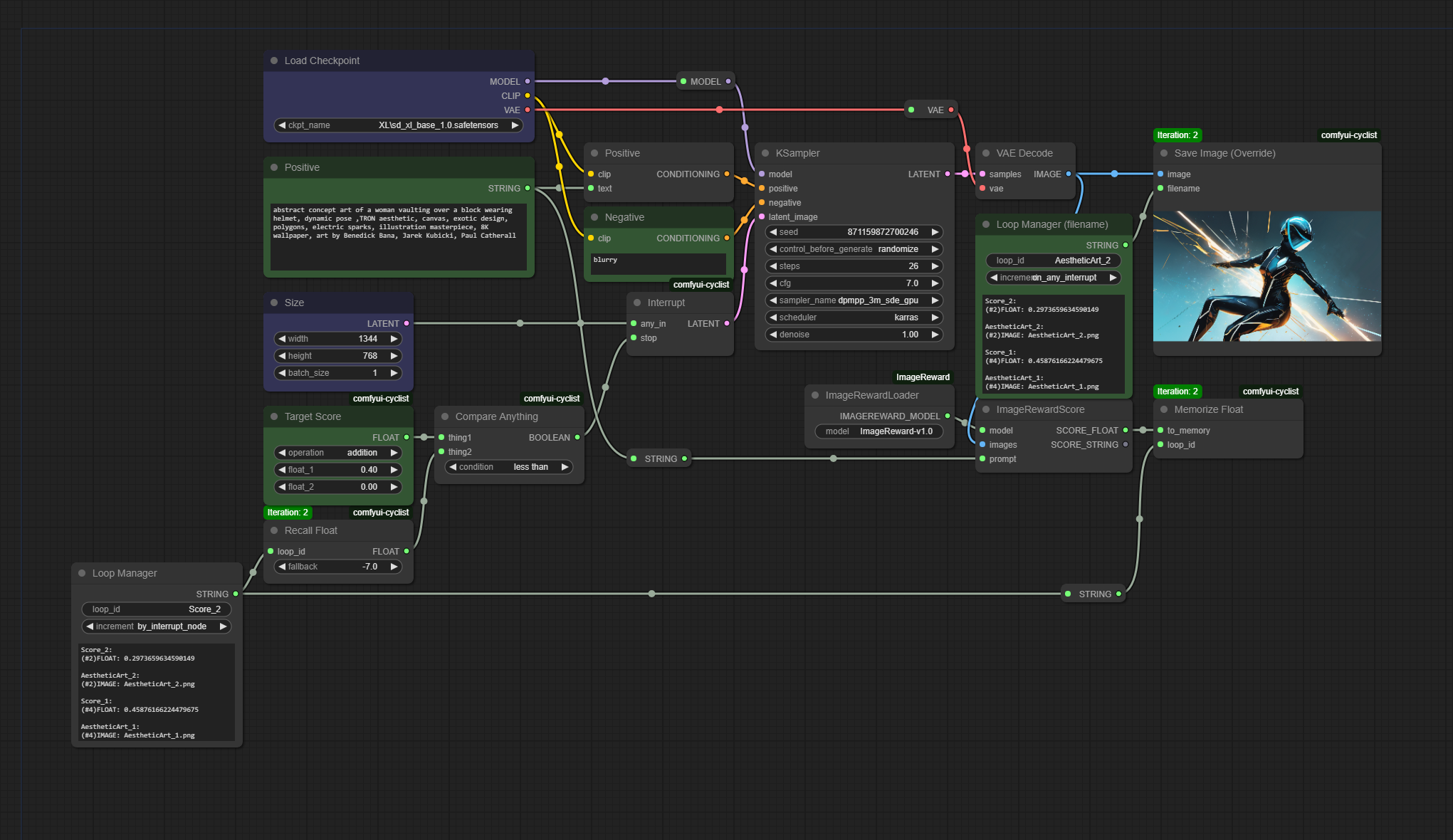Click the VAE Decode collapse dot

986,153
